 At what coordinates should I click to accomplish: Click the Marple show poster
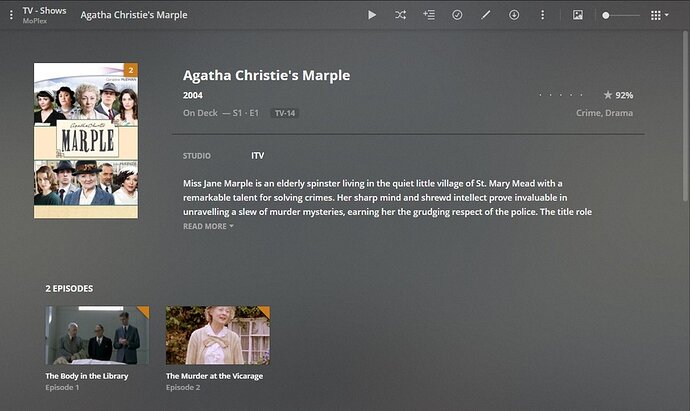[x=86, y=140]
